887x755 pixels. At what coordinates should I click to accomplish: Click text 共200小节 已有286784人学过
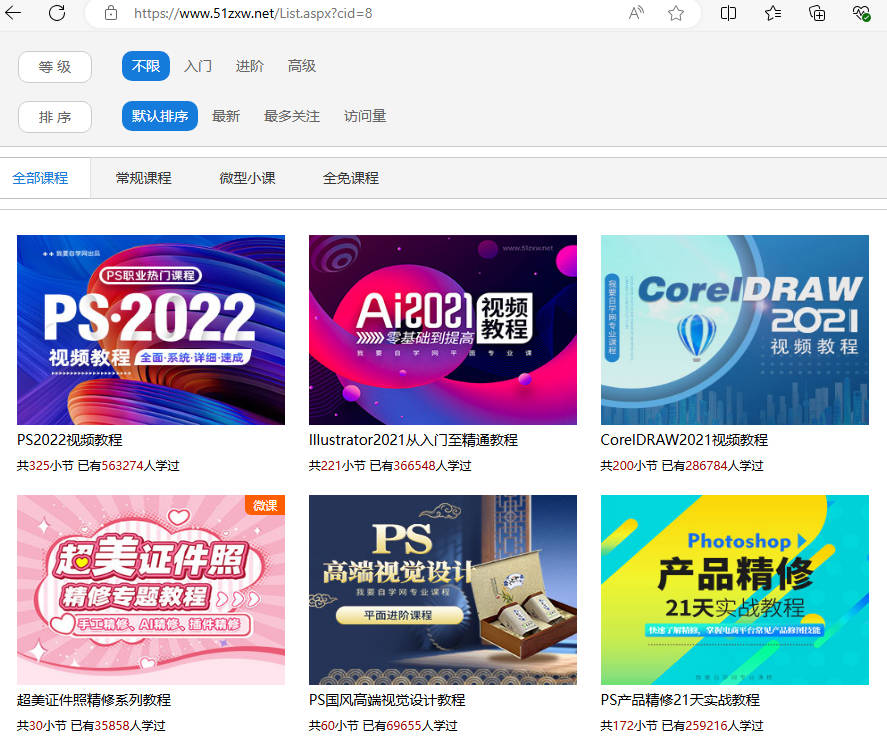coord(682,465)
